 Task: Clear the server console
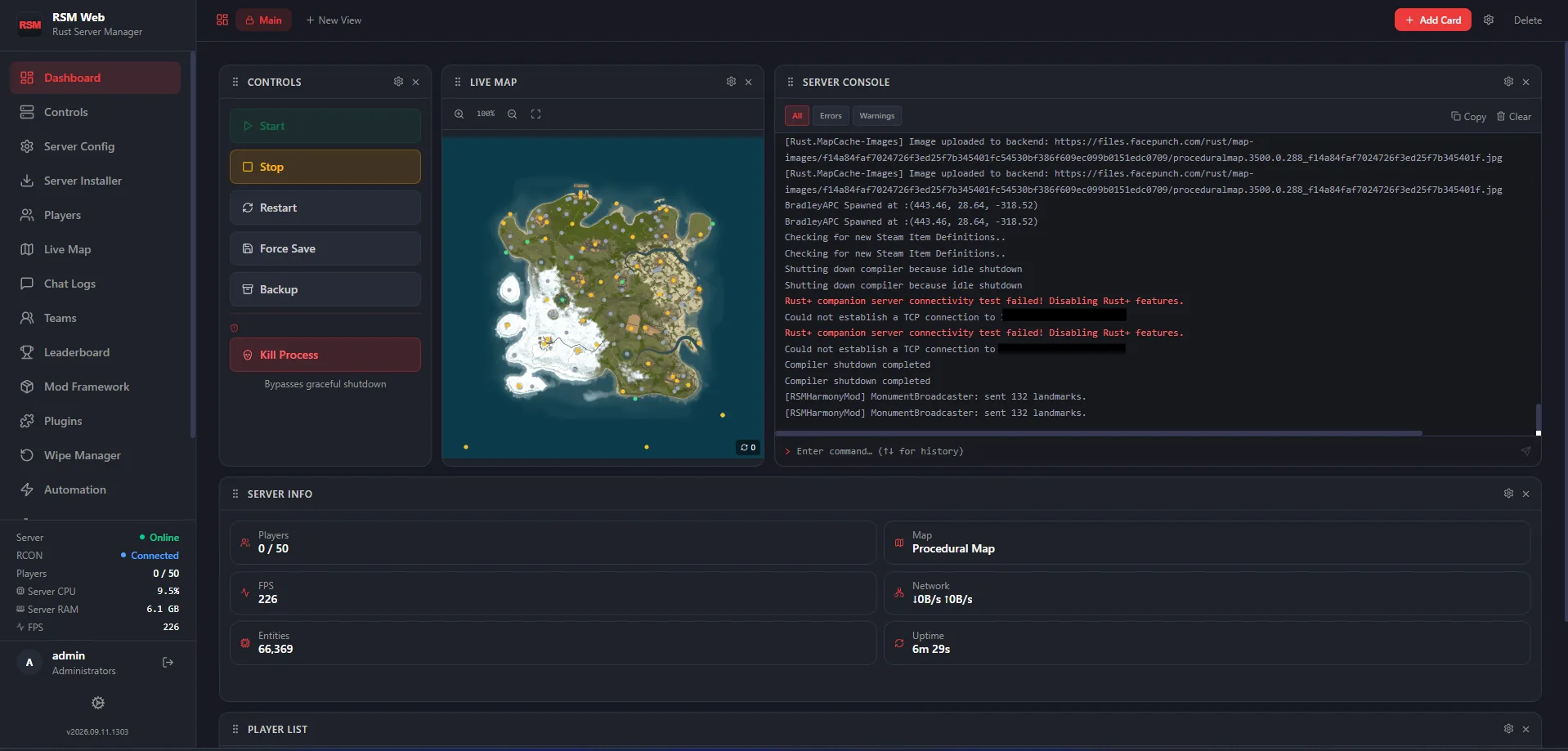coord(1514,117)
